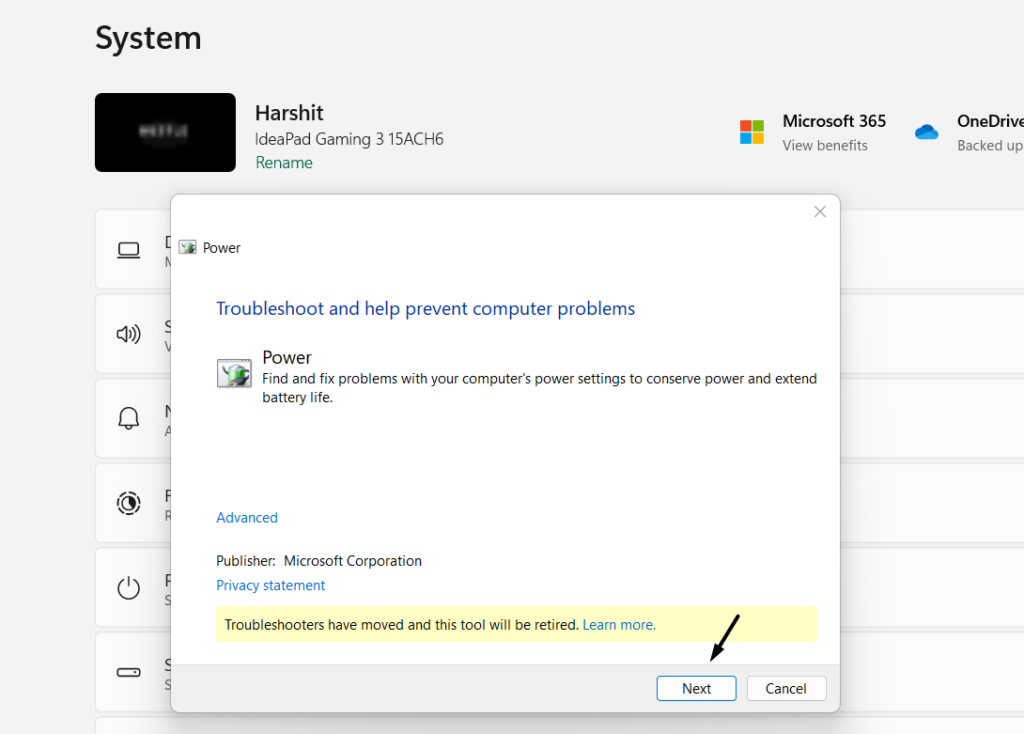1024x734 pixels.
Task: Click the Next button in Power troubleshooter
Action: coord(696,688)
